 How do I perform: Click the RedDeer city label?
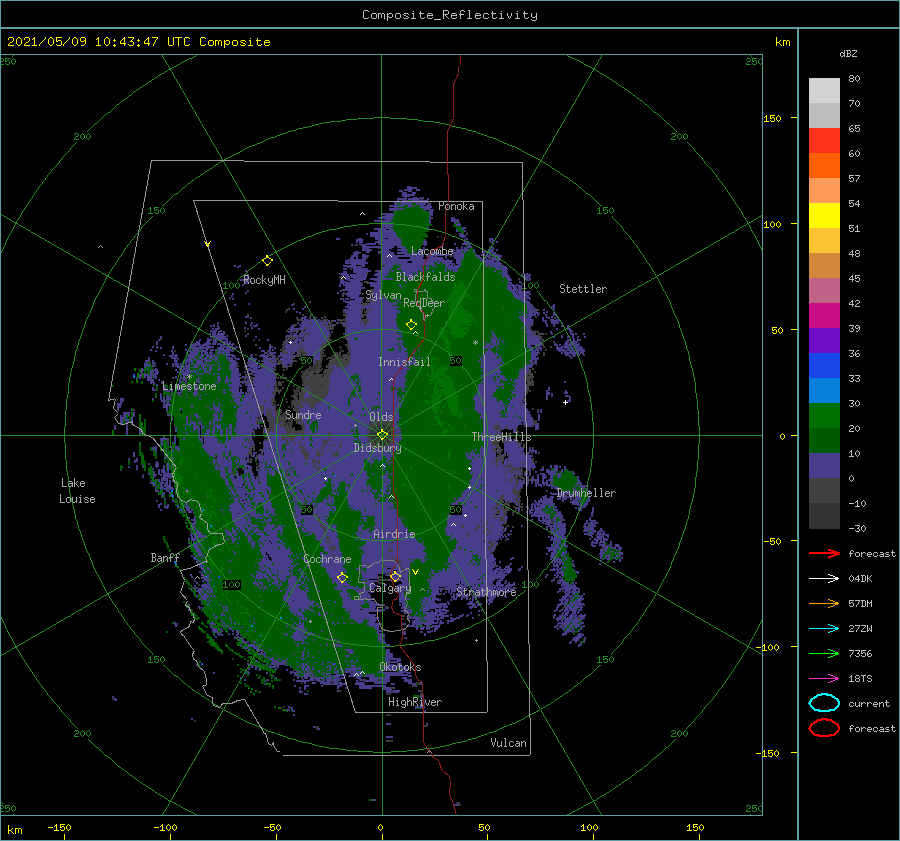[x=424, y=303]
